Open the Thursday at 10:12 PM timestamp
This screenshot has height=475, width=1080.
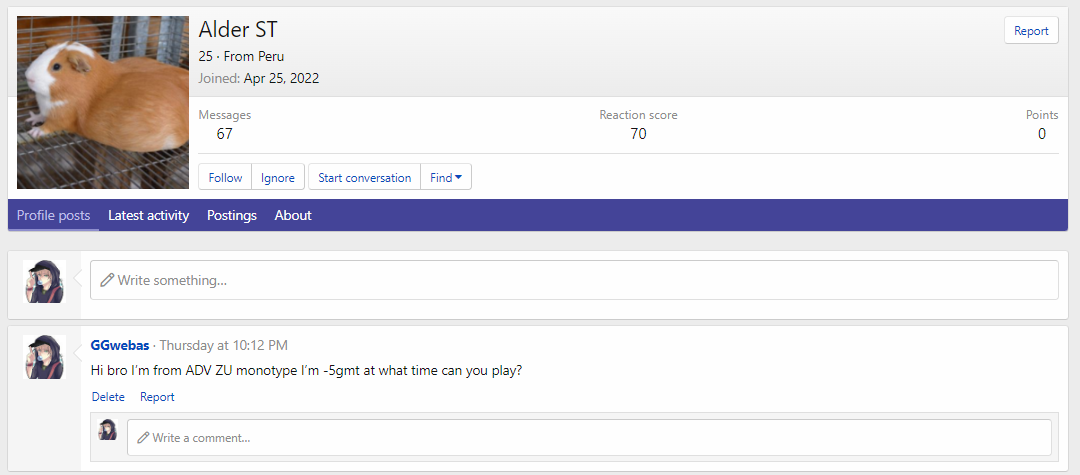point(223,345)
